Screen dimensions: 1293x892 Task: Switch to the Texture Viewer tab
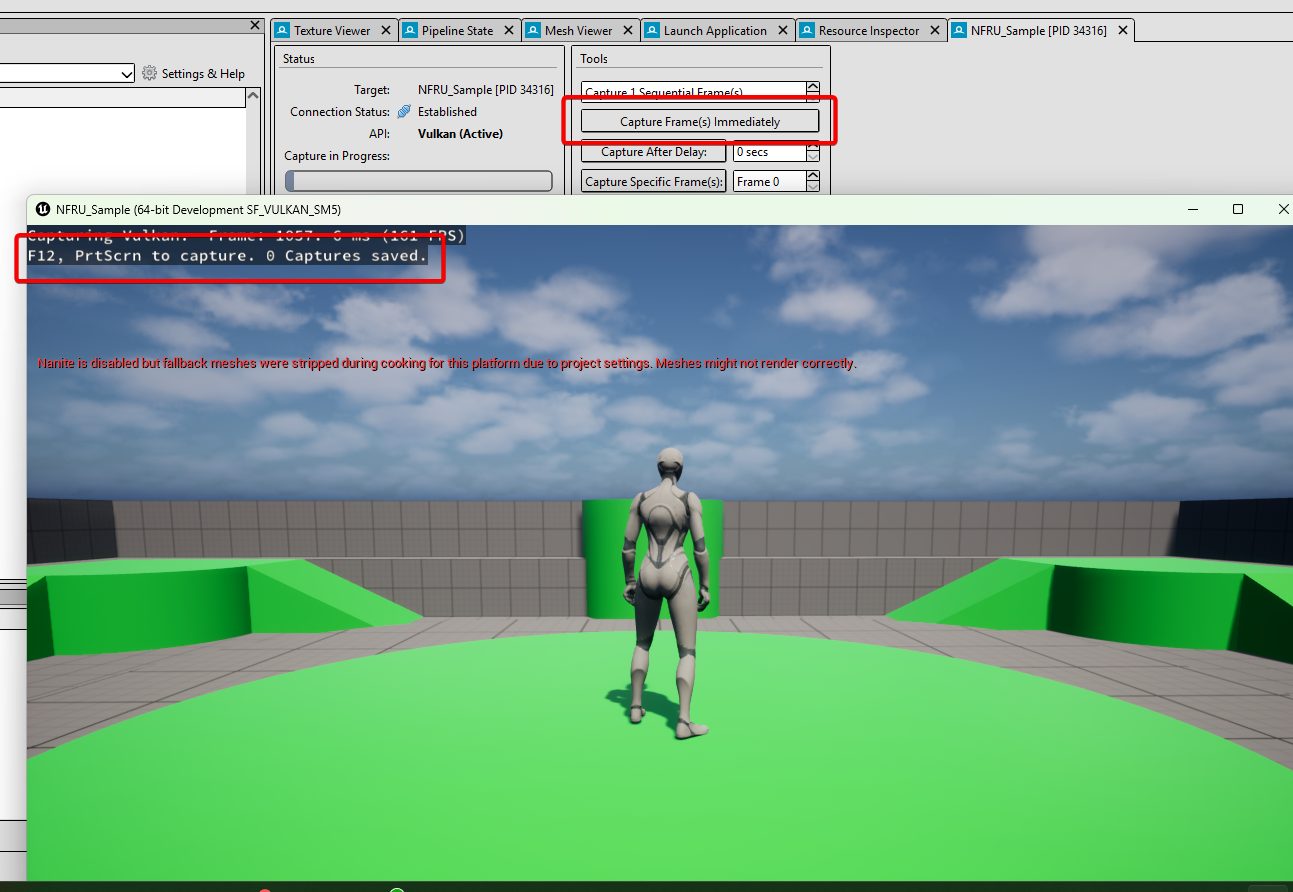tap(333, 31)
